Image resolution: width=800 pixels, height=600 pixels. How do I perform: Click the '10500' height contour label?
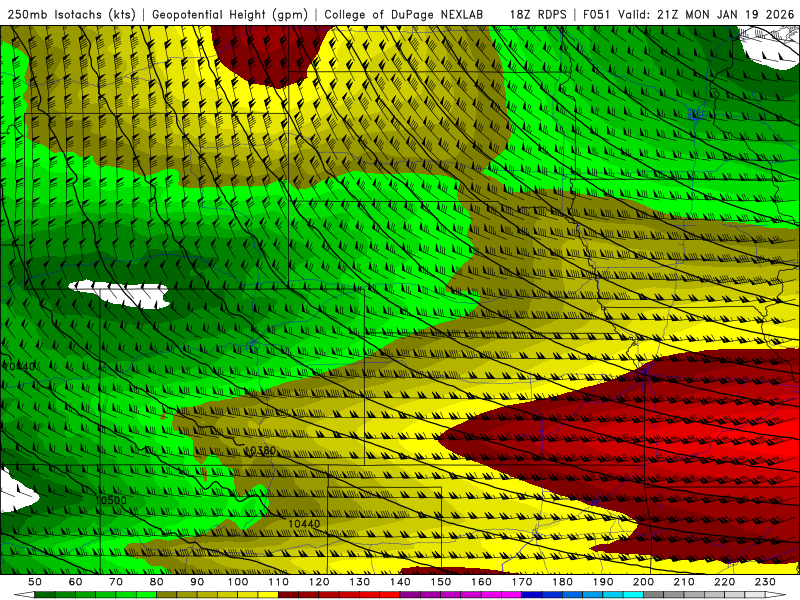(x=111, y=501)
